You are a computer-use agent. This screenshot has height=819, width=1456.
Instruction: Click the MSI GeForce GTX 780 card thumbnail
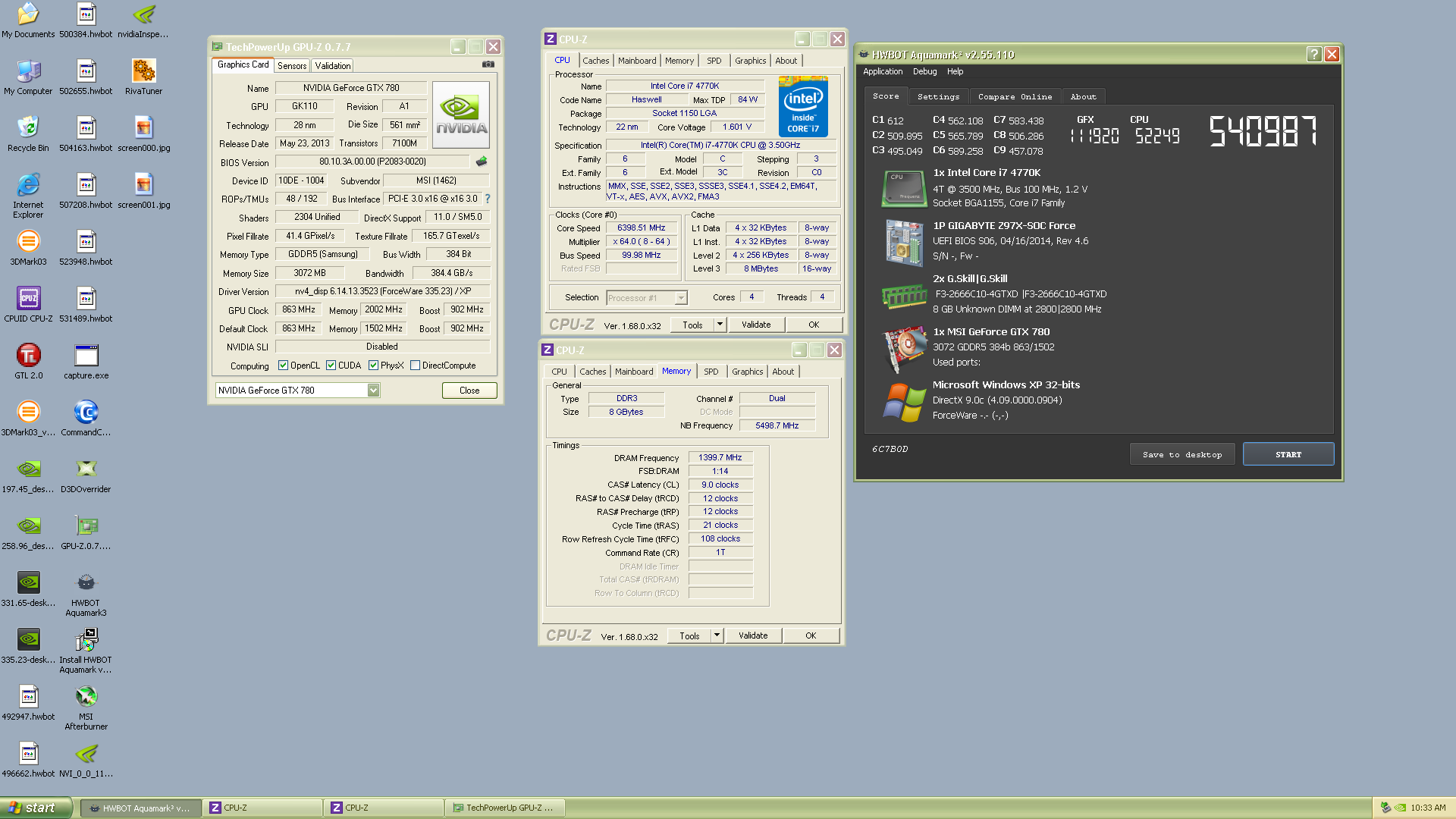coord(904,349)
